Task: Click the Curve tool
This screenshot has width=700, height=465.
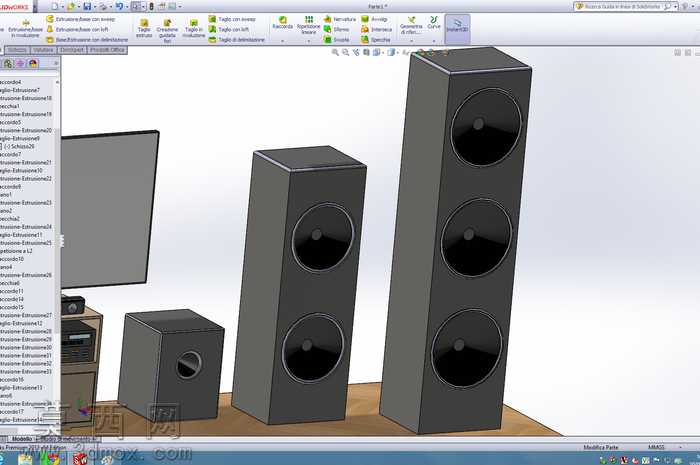Action: tap(433, 23)
